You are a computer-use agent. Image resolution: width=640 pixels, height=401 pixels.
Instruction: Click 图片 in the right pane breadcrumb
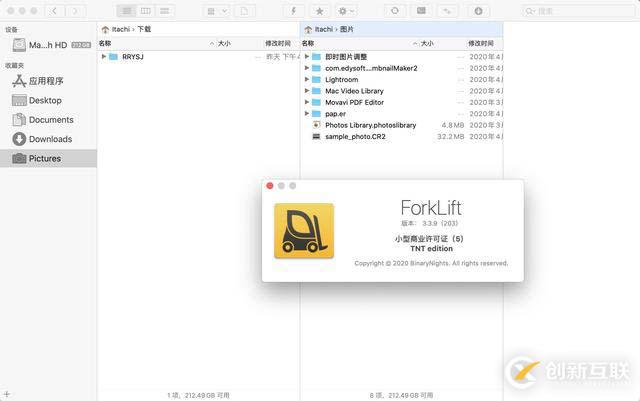(x=347, y=29)
